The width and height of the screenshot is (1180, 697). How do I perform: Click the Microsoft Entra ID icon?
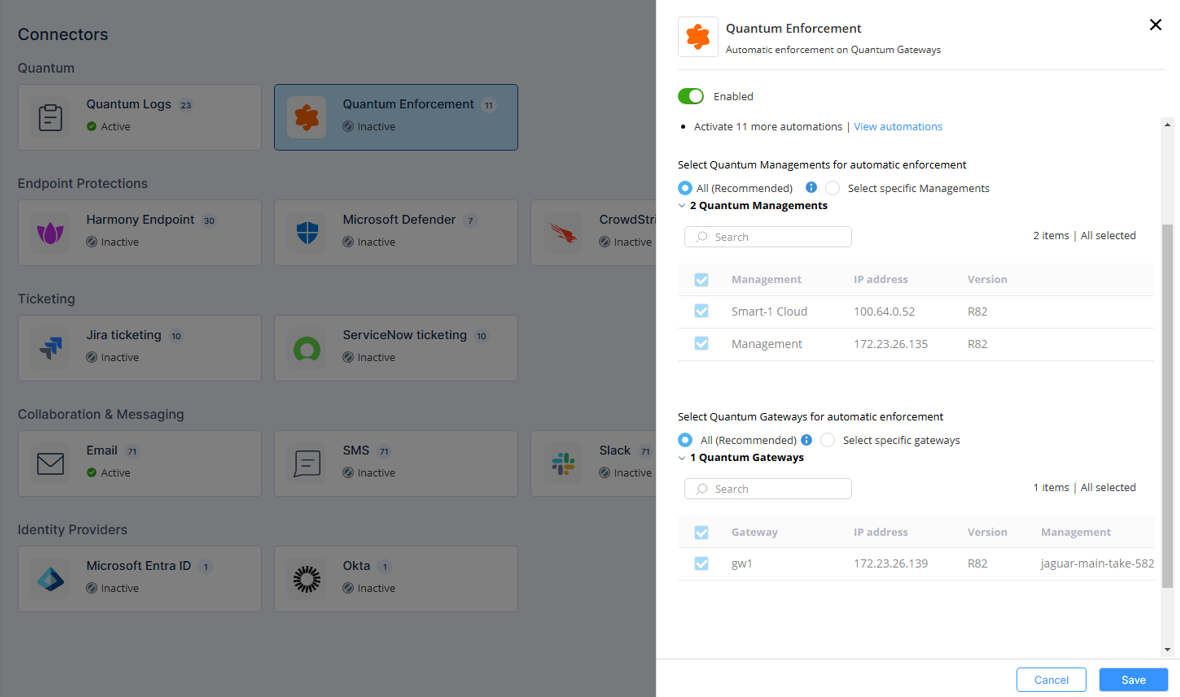click(x=50, y=579)
